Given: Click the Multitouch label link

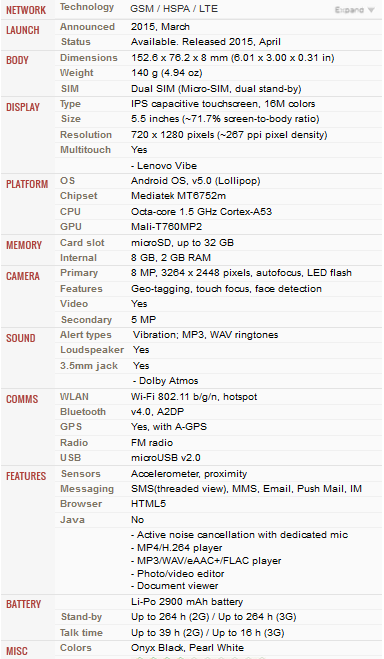Looking at the screenshot, I should coord(85,150).
